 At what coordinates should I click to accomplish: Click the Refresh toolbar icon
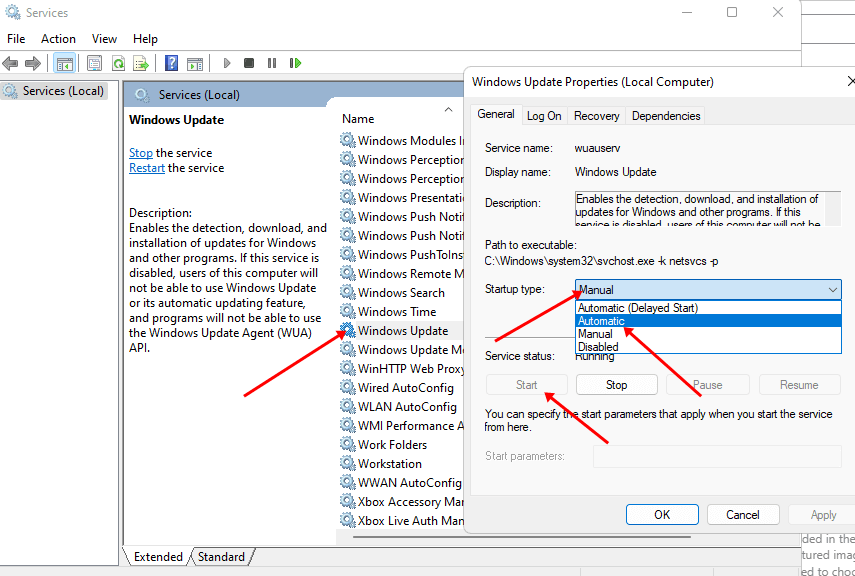coord(118,63)
